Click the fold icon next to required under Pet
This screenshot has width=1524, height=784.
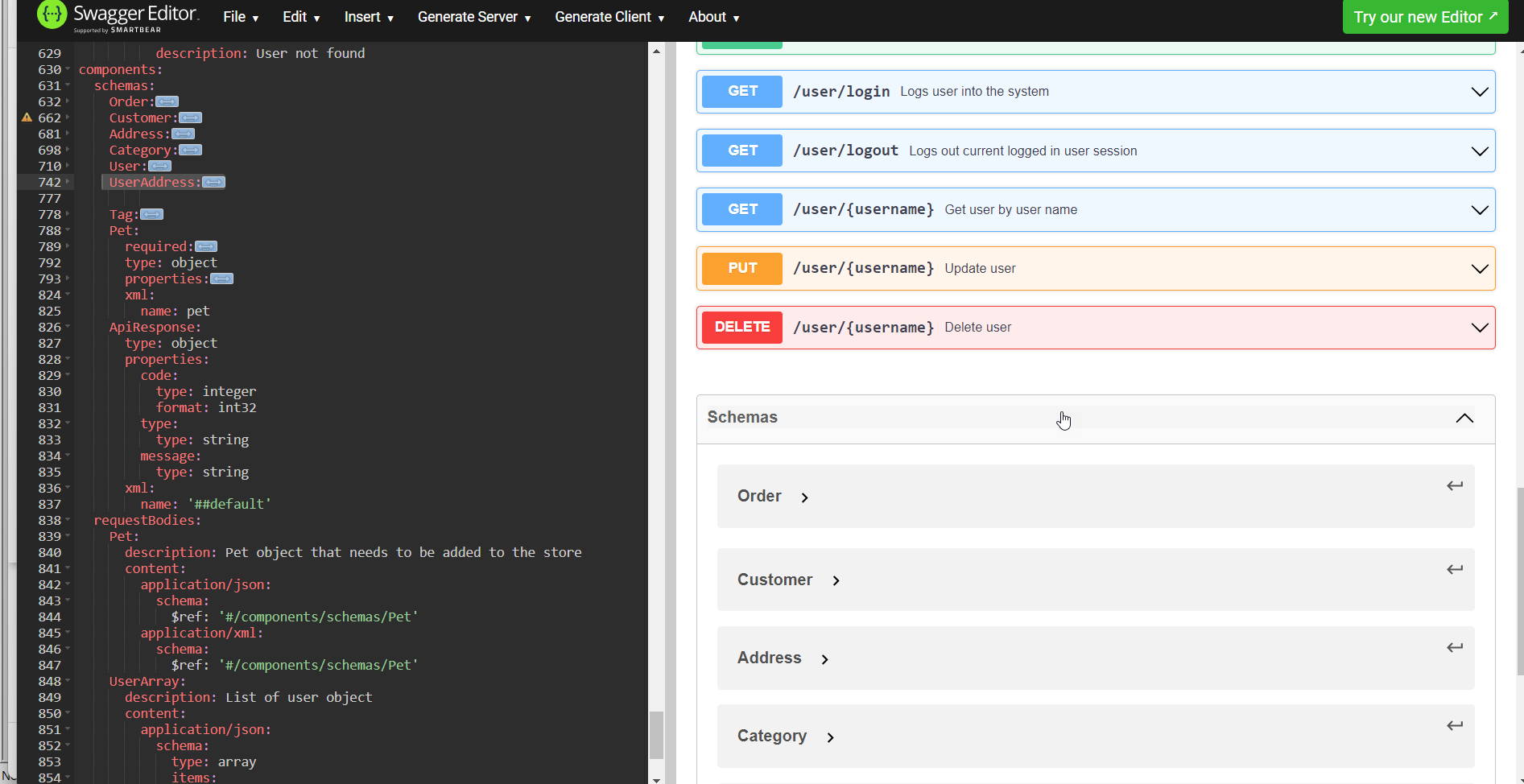(206, 246)
